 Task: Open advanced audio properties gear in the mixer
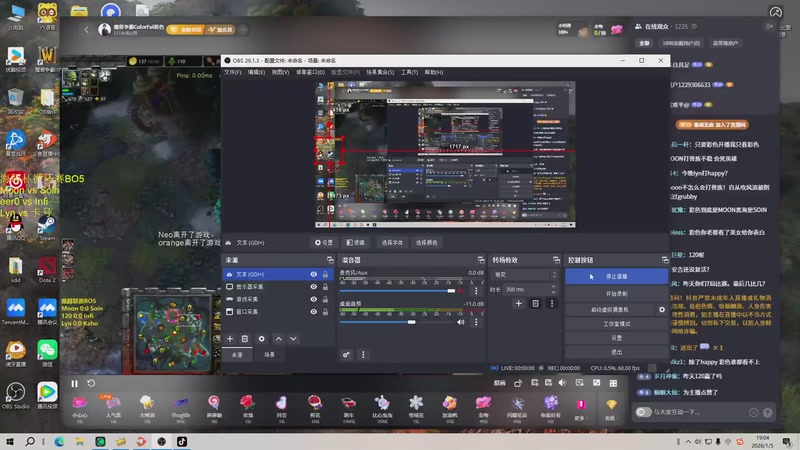[x=346, y=355]
